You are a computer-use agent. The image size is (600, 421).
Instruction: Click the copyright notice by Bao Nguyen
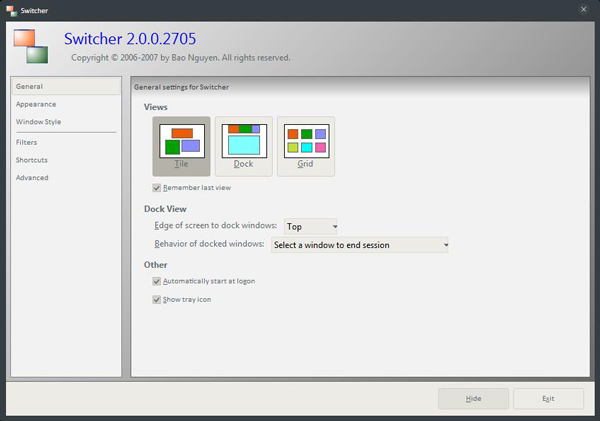click(181, 58)
